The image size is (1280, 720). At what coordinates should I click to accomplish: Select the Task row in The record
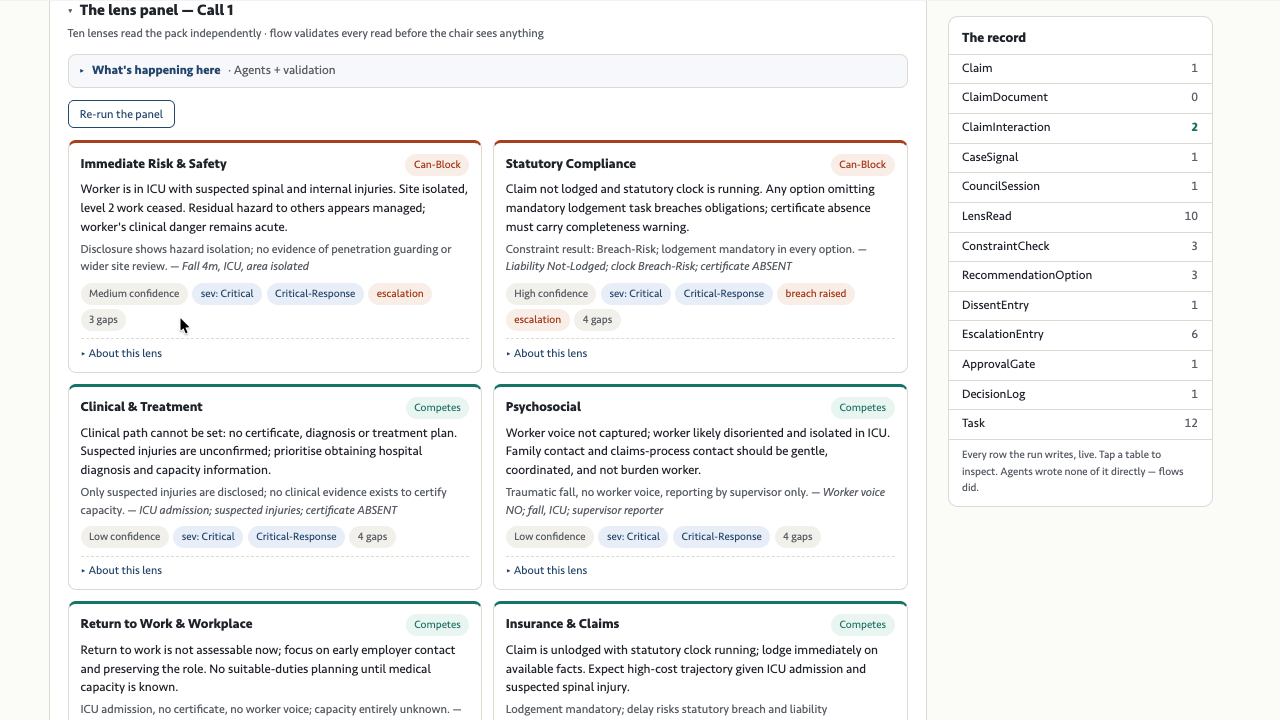1080,423
